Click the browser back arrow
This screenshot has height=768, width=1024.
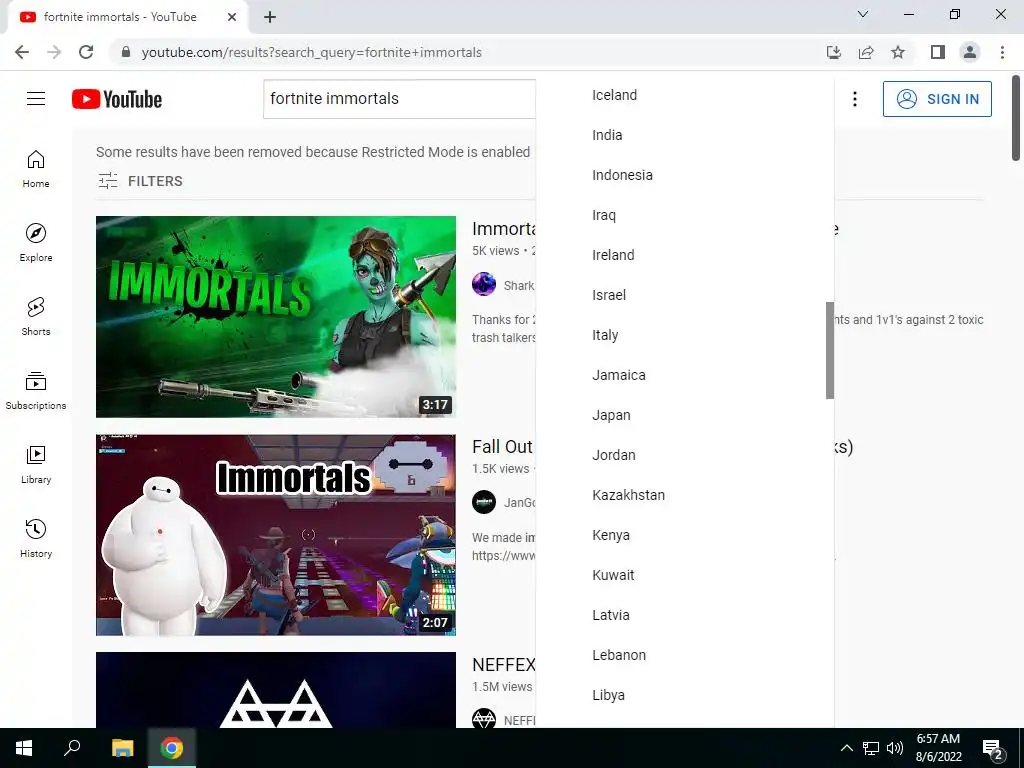click(x=22, y=52)
